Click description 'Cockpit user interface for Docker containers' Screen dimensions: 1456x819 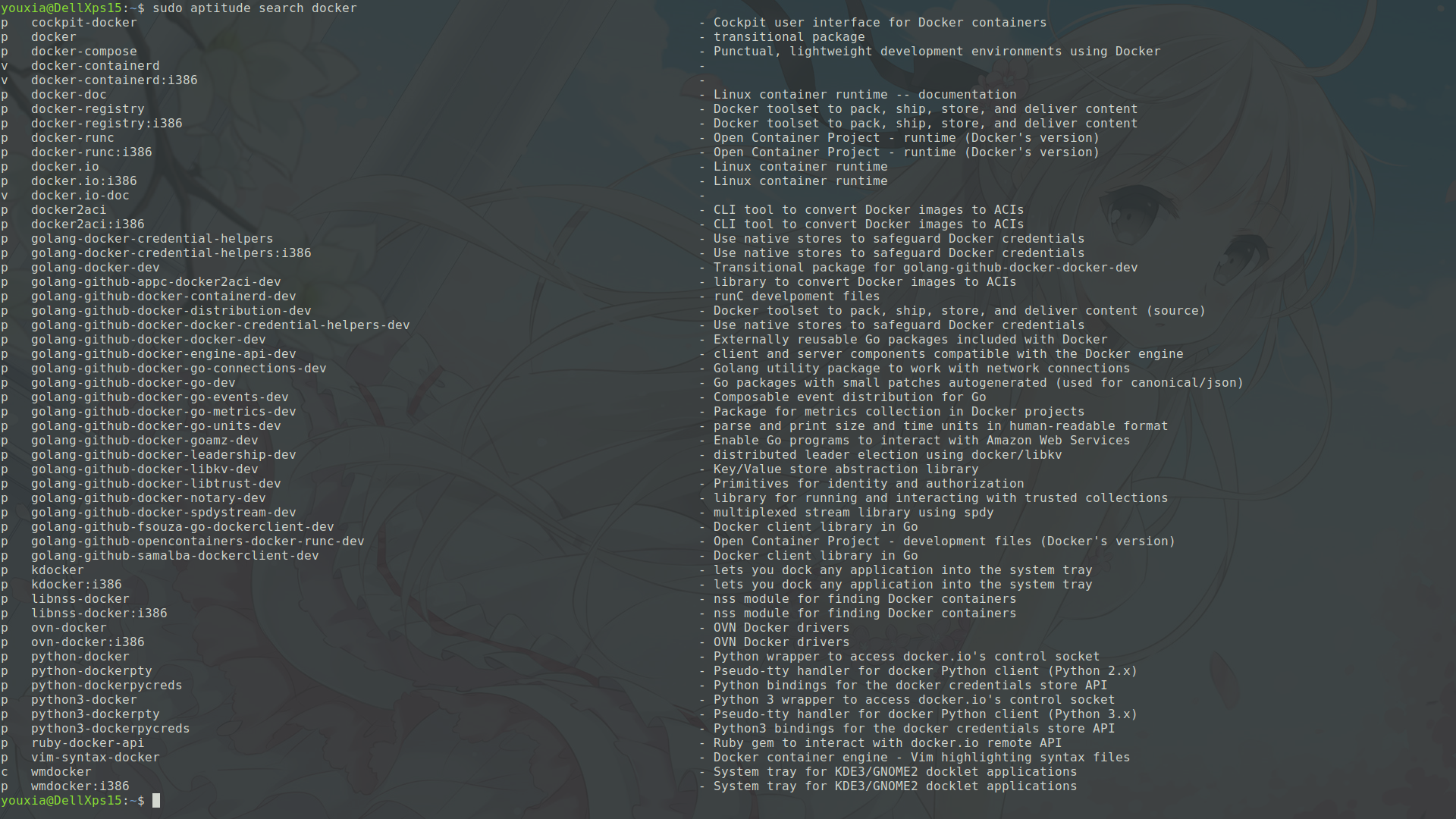(x=880, y=22)
